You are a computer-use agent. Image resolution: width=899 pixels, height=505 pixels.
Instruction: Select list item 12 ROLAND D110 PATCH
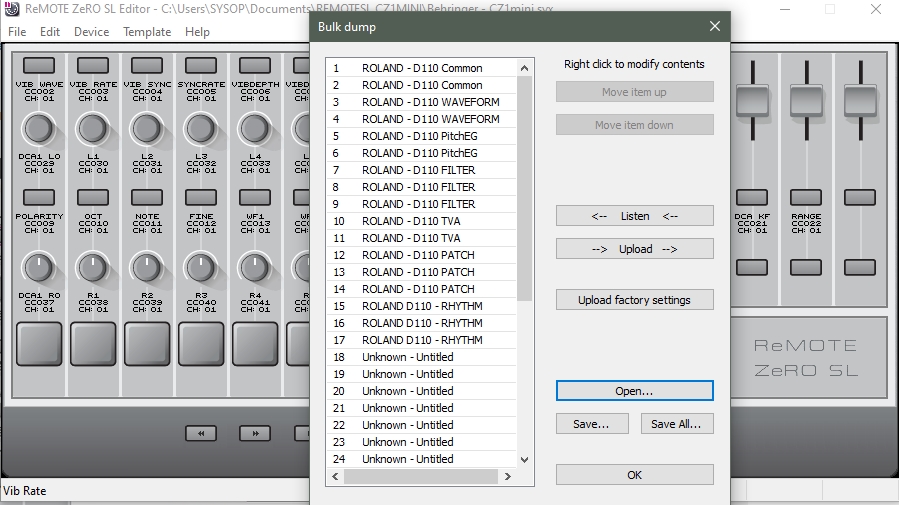coord(421,255)
